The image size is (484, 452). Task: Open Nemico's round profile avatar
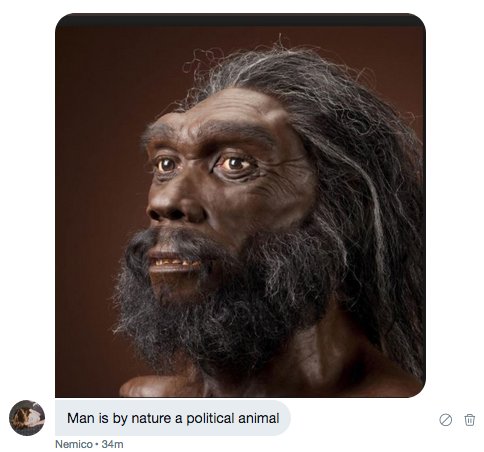tap(27, 418)
